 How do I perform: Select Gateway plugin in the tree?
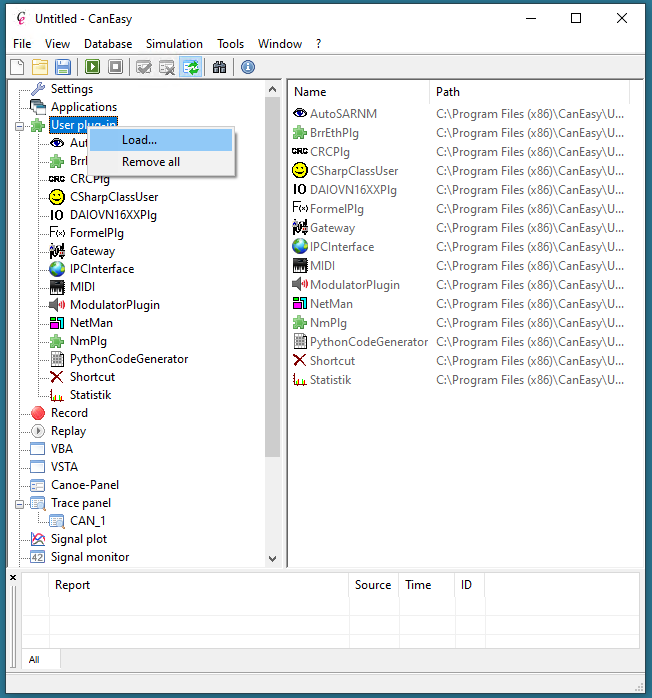pyautogui.click(x=92, y=251)
